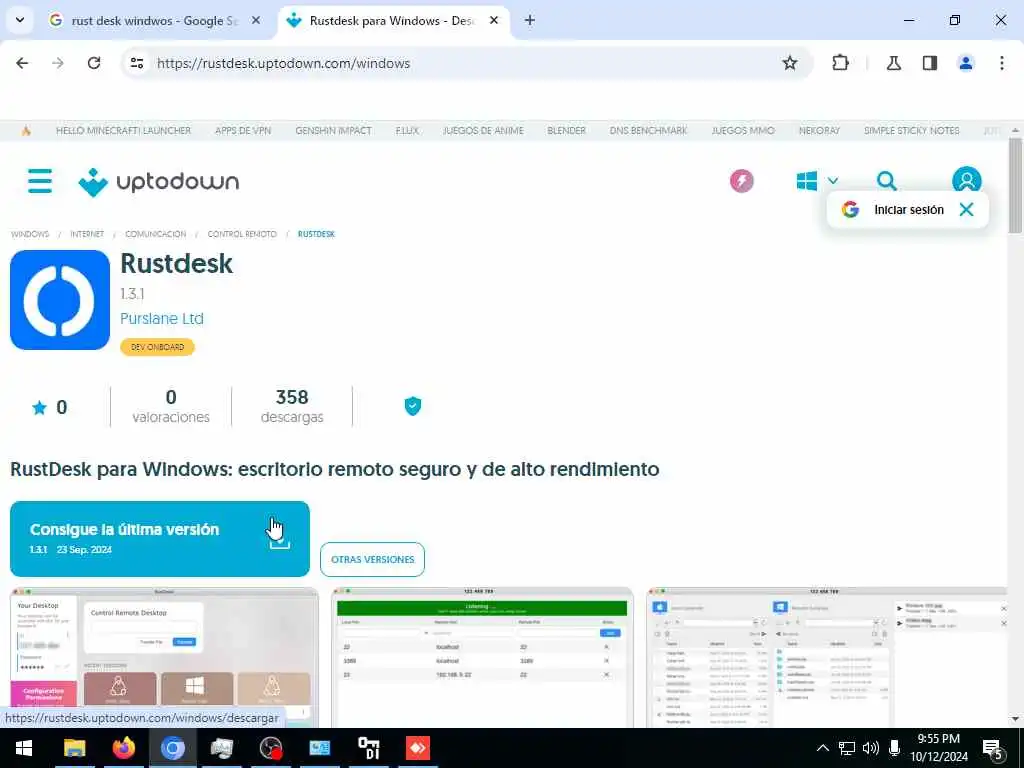
Task: Open the network tray icon
Action: [847, 748]
